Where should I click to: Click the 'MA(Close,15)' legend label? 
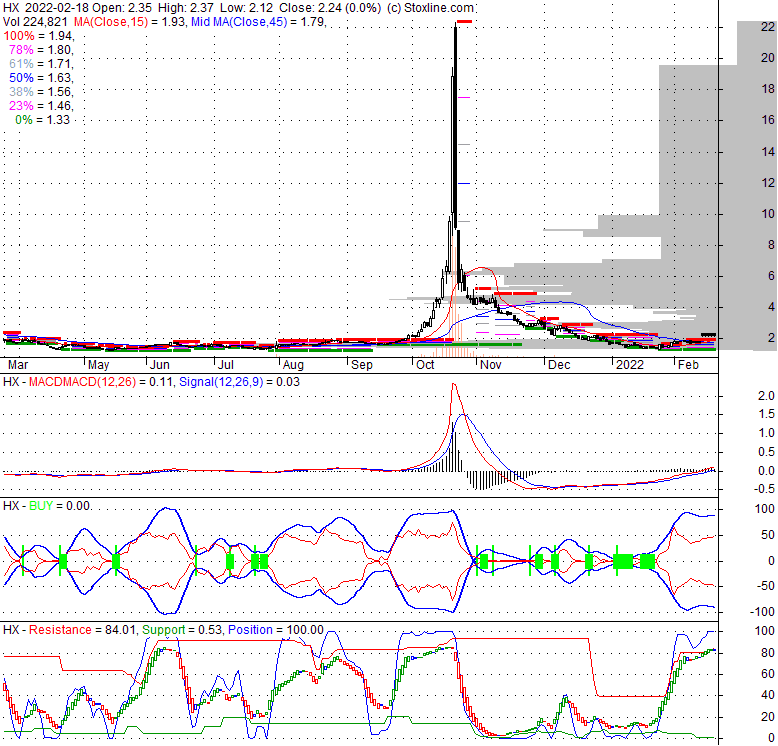click(111, 22)
